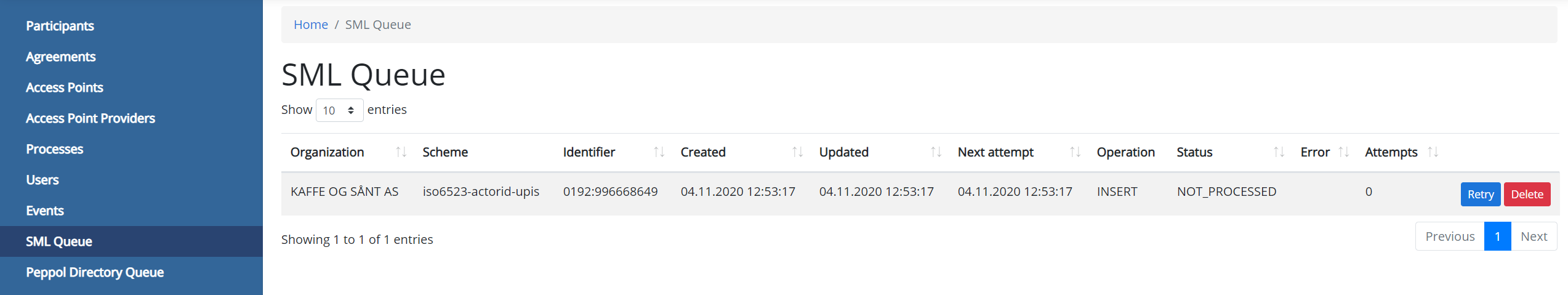Sort by Identifier column sort icon
The image size is (1568, 295).
coord(659,152)
